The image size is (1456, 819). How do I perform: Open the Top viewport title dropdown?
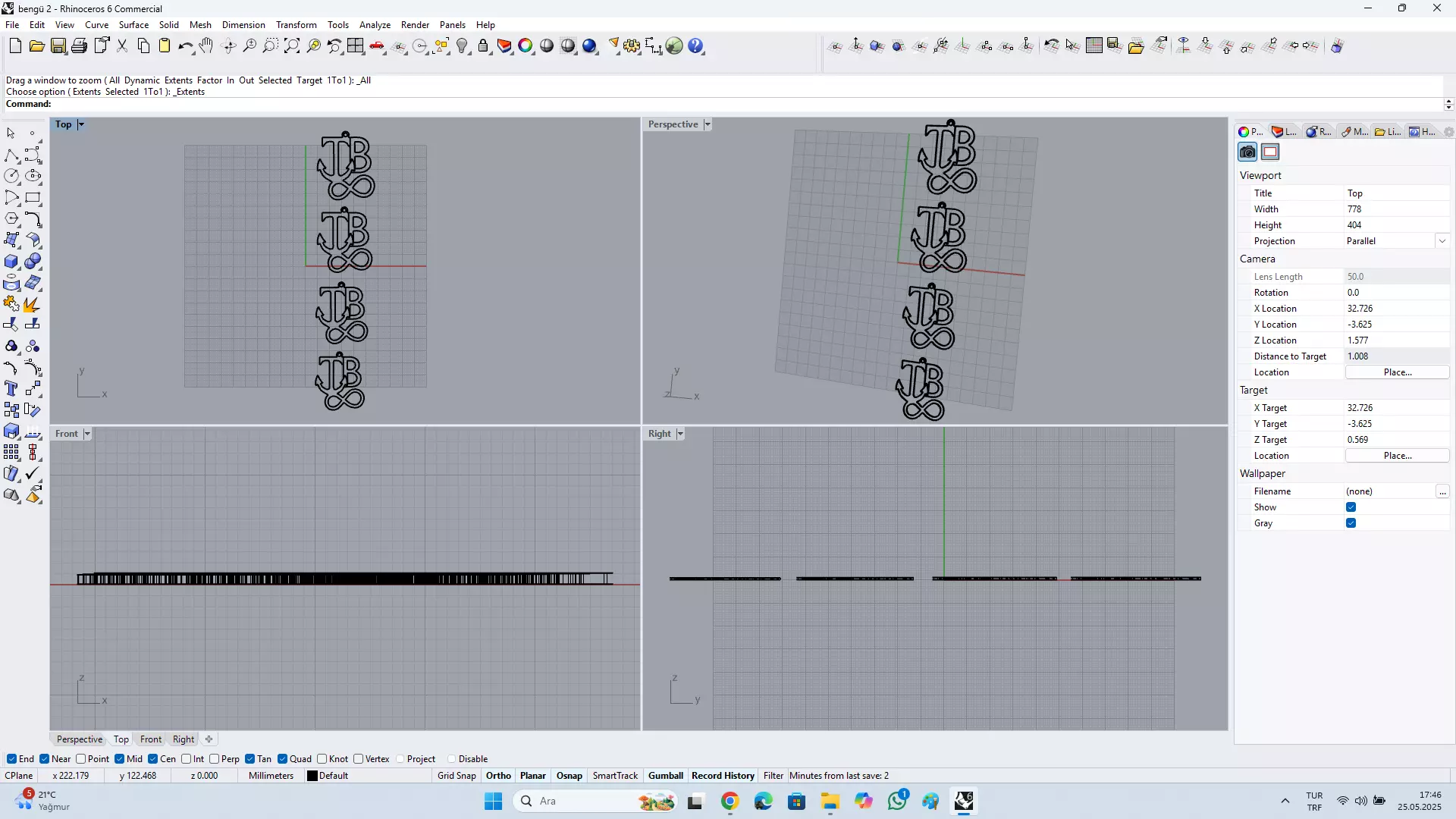[81, 124]
